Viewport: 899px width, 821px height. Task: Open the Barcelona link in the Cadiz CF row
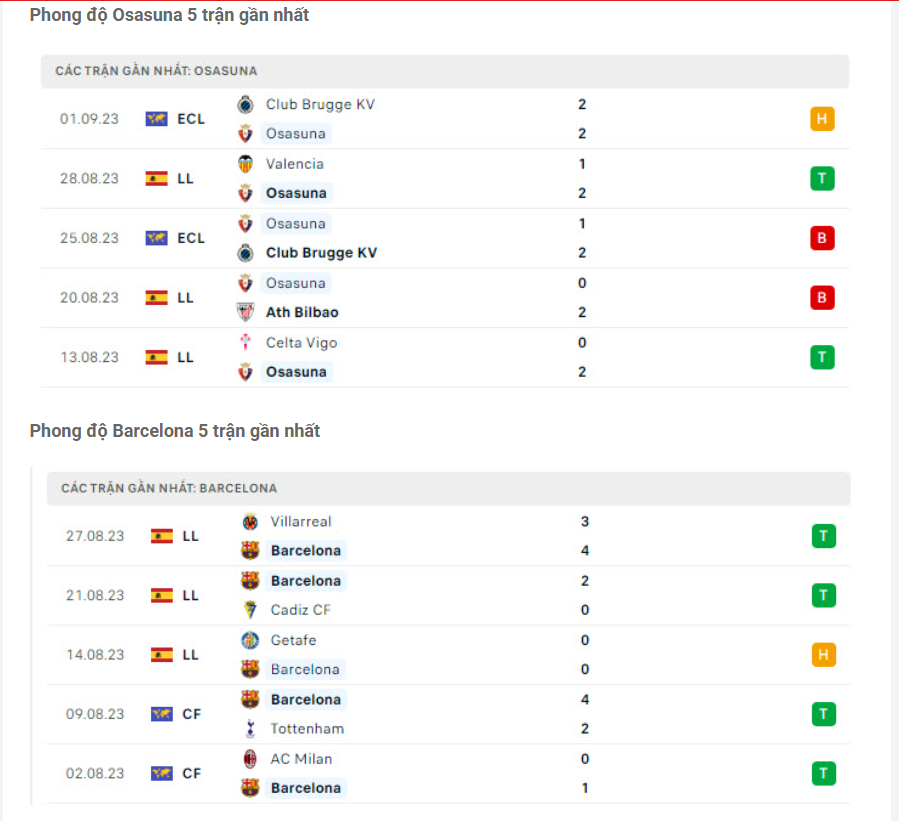[x=305, y=580]
